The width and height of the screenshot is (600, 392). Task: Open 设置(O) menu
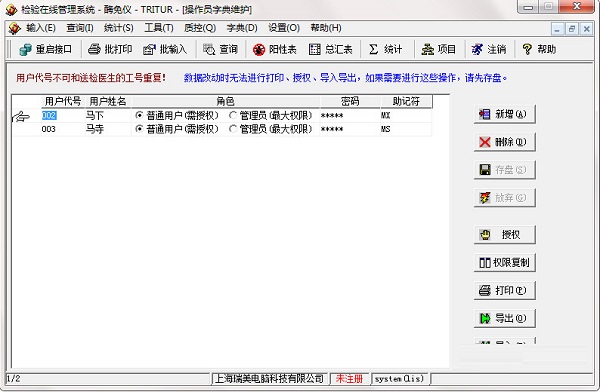point(284,28)
